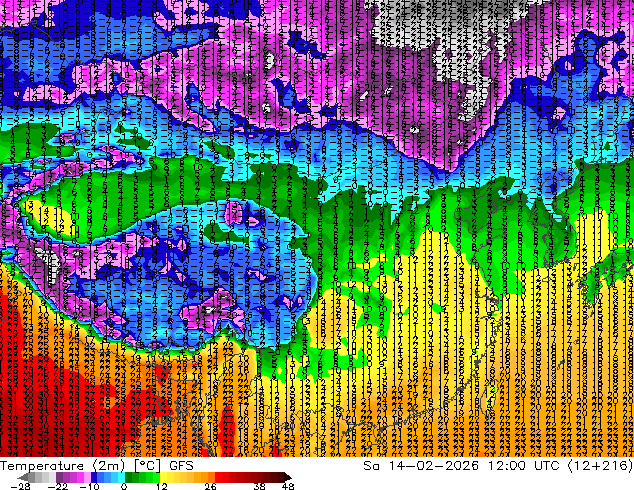Click the "GFS" model name
634x490 pixels.
(x=181, y=466)
